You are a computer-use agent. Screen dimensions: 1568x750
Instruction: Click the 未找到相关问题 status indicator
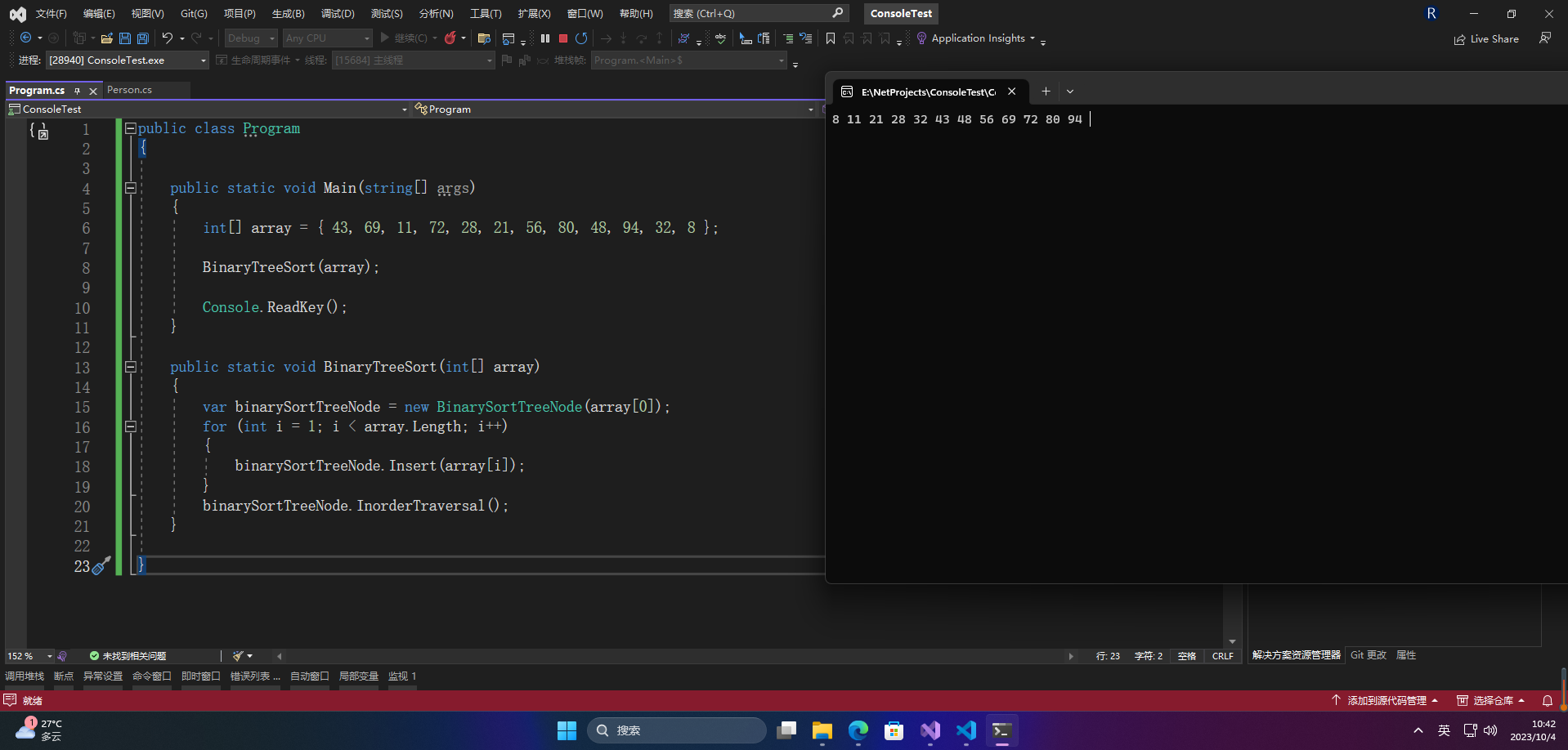(x=128, y=655)
